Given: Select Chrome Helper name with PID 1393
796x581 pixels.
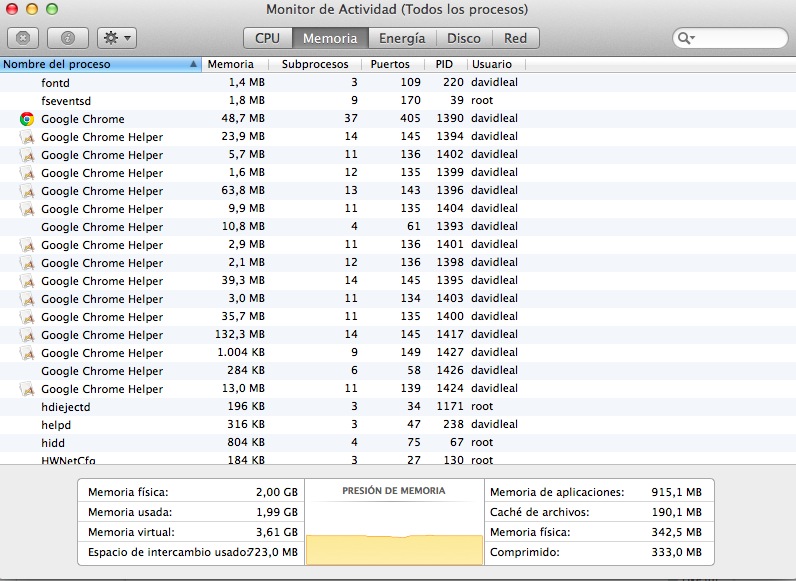Looking at the screenshot, I should 102,227.
